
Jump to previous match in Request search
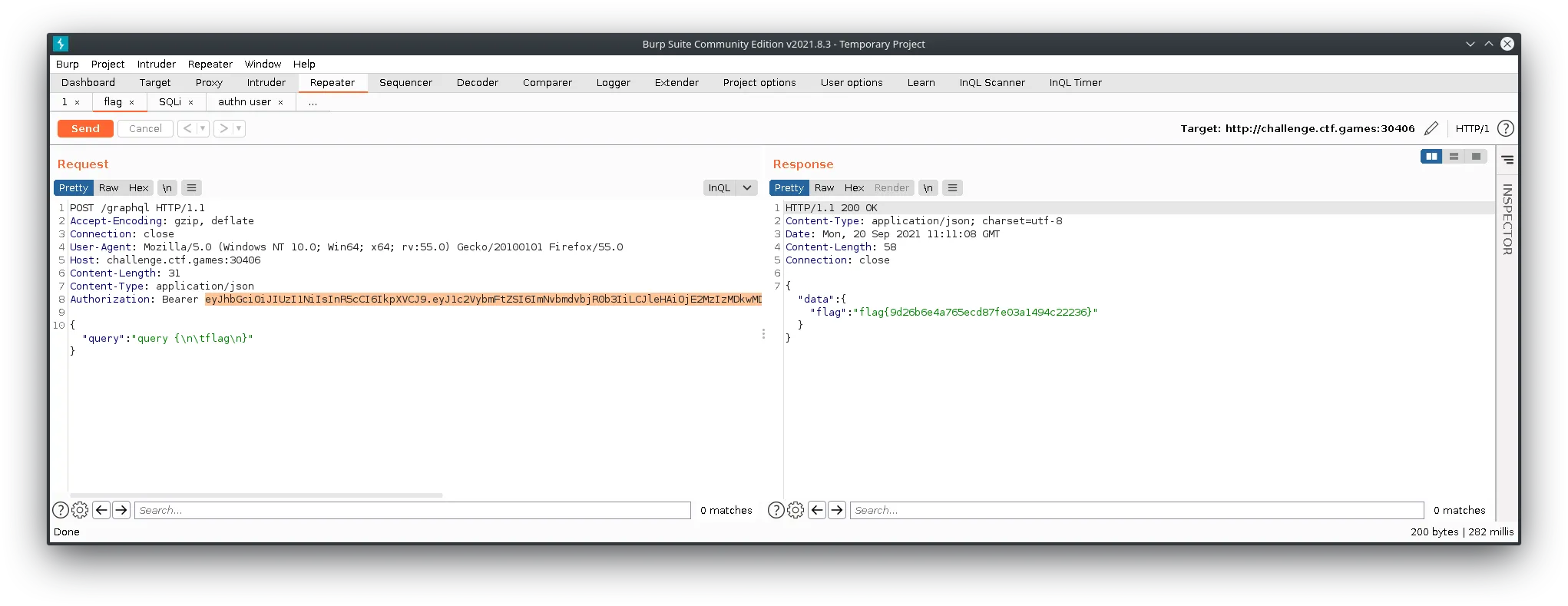click(101, 510)
